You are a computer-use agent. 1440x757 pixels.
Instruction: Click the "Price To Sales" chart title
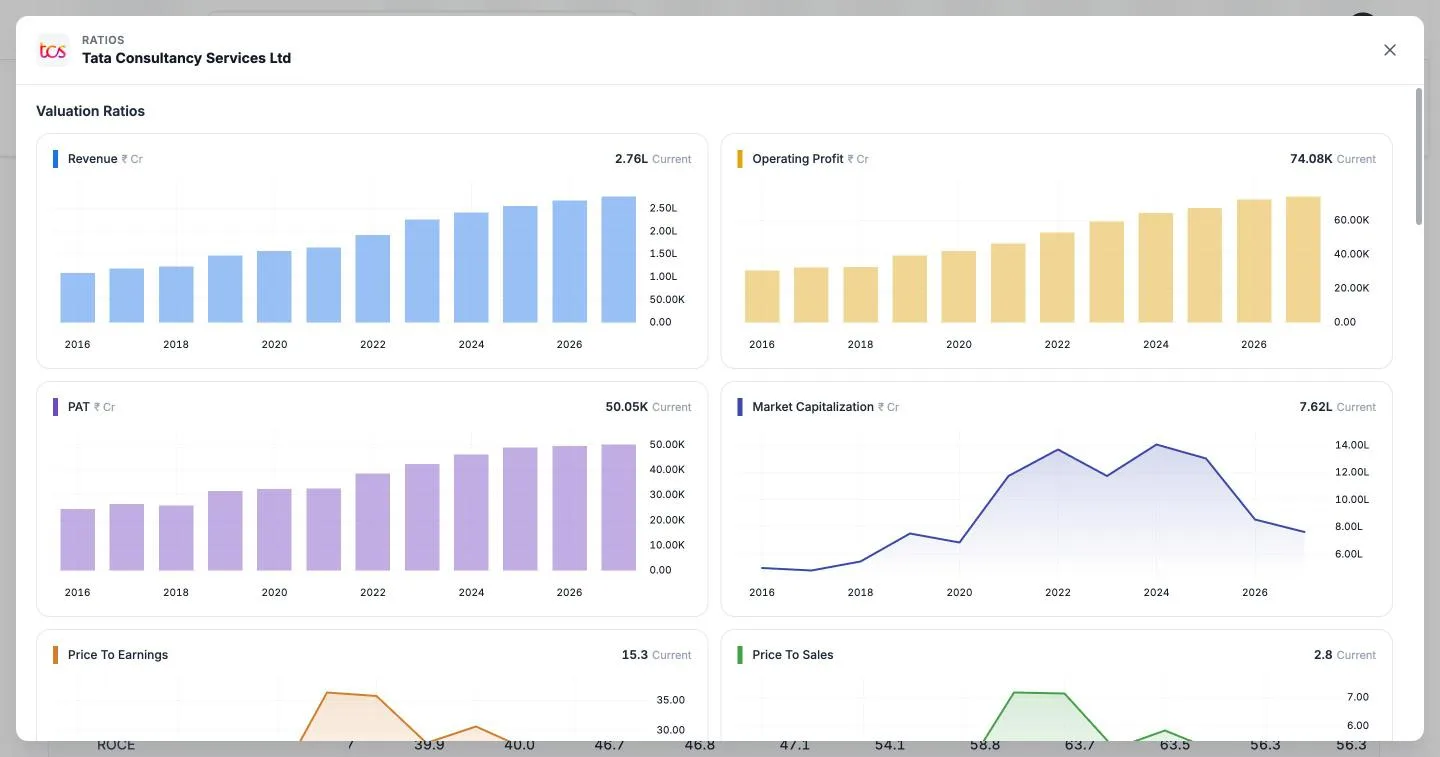click(793, 655)
